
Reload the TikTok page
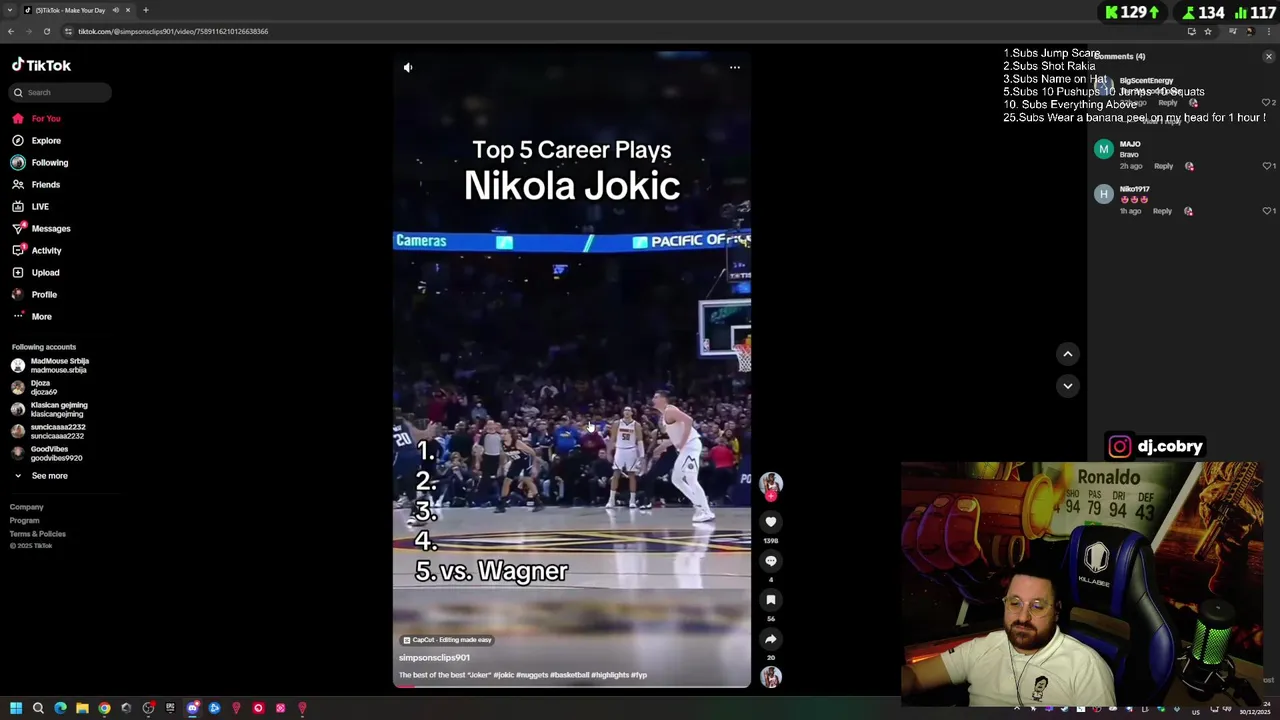[46, 31]
